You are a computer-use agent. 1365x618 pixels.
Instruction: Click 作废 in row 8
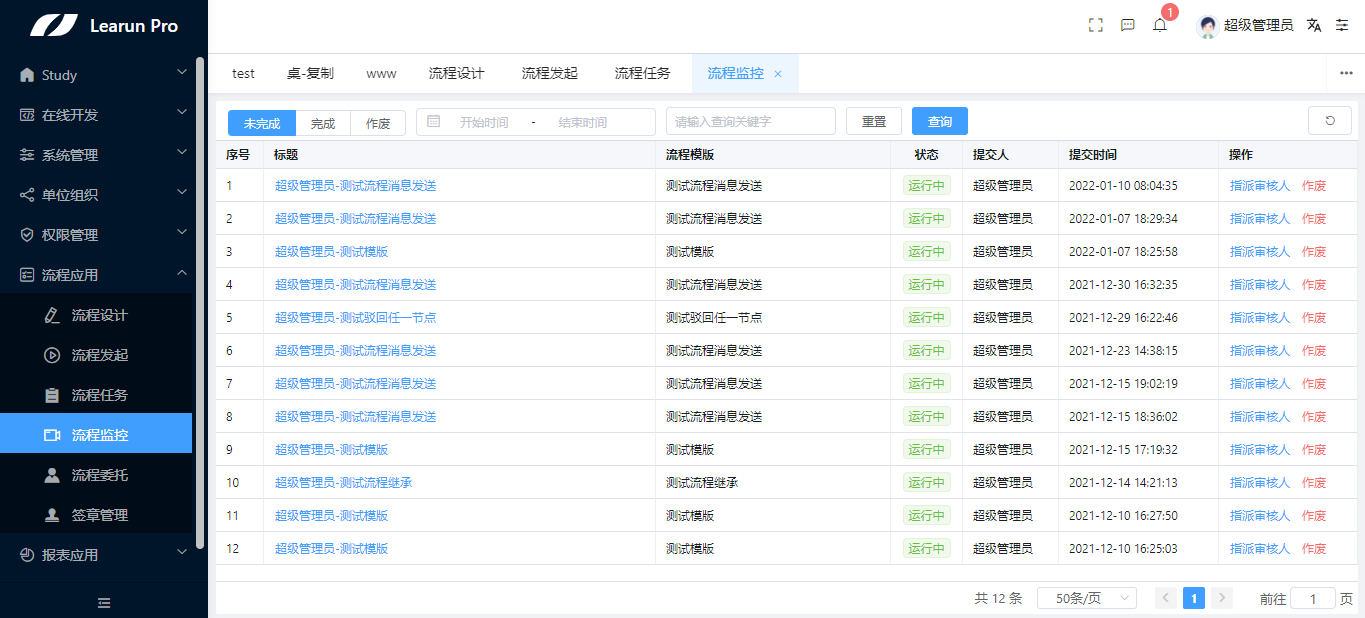(1314, 416)
